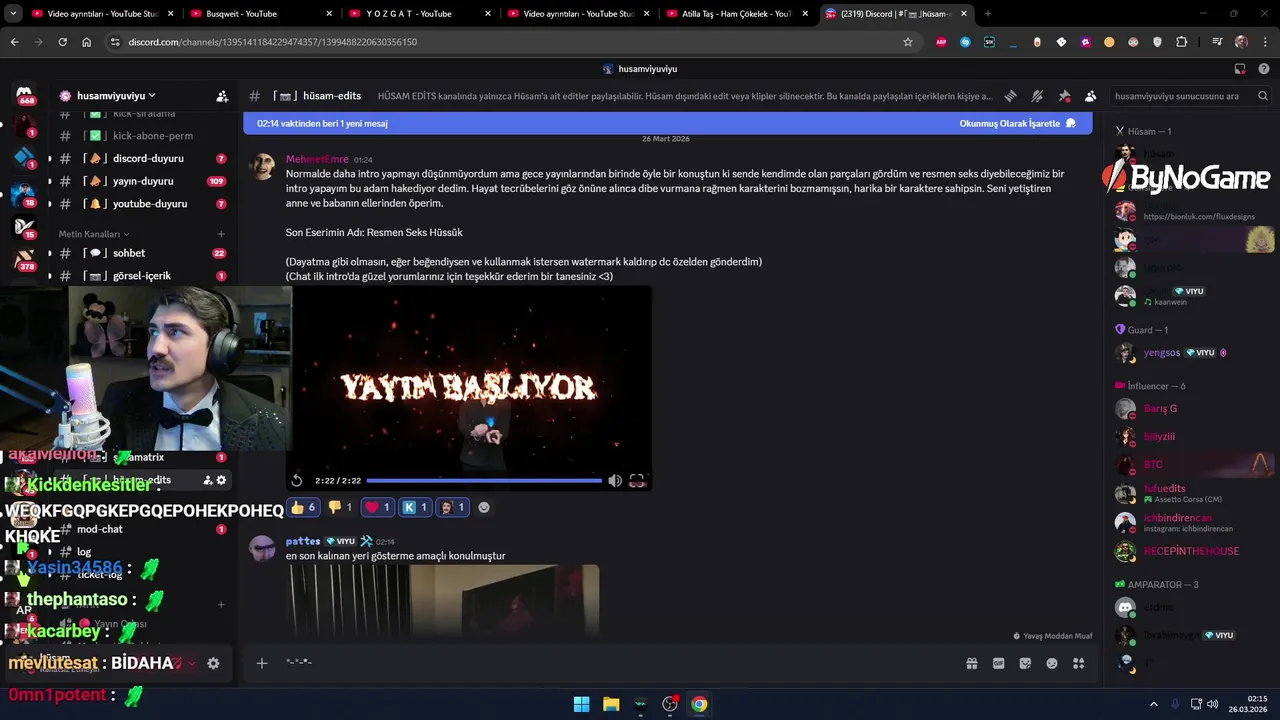Open MehmetEmre's user profile name
Viewport: 1280px width, 720px height.
317,159
